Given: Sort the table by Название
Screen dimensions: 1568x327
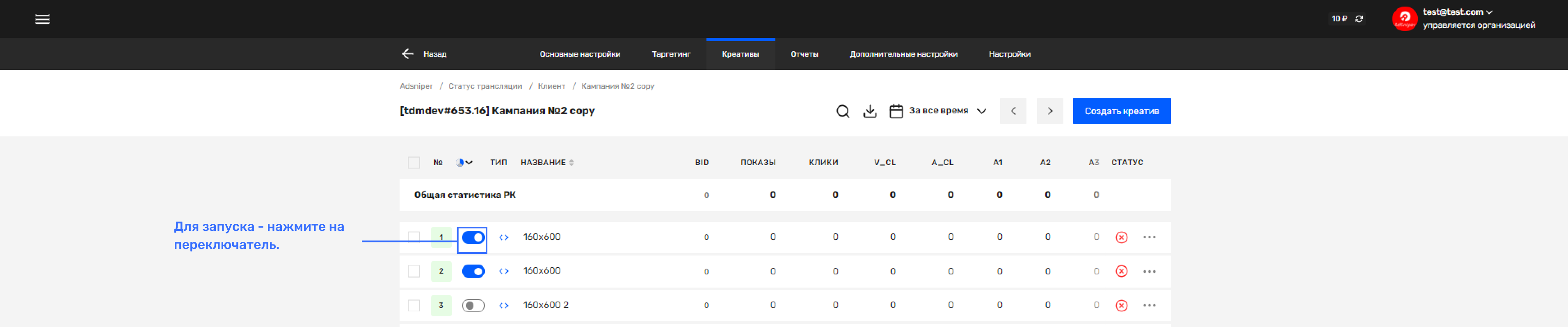Looking at the screenshot, I should [x=546, y=163].
